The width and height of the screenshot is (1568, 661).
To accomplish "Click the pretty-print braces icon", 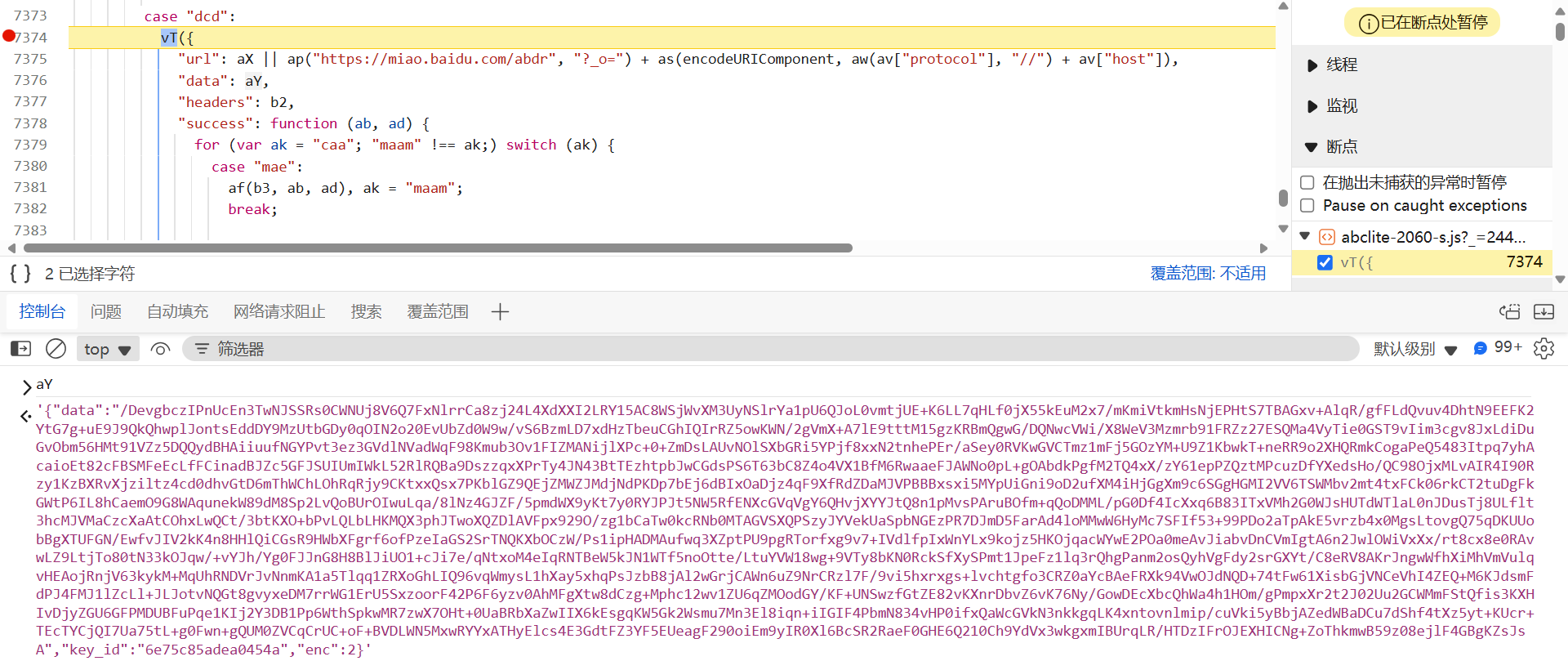I will point(20,274).
